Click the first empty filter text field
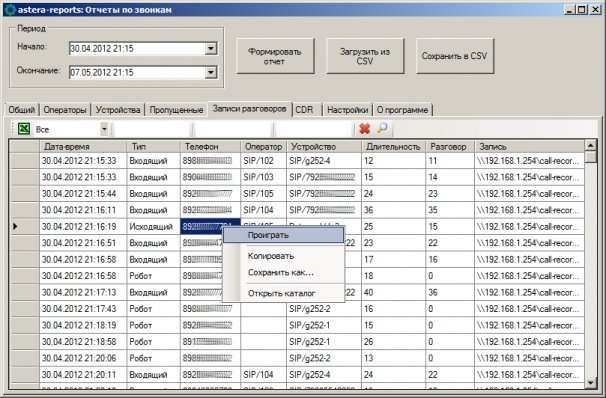This screenshot has width=606, height=398. pos(153,129)
